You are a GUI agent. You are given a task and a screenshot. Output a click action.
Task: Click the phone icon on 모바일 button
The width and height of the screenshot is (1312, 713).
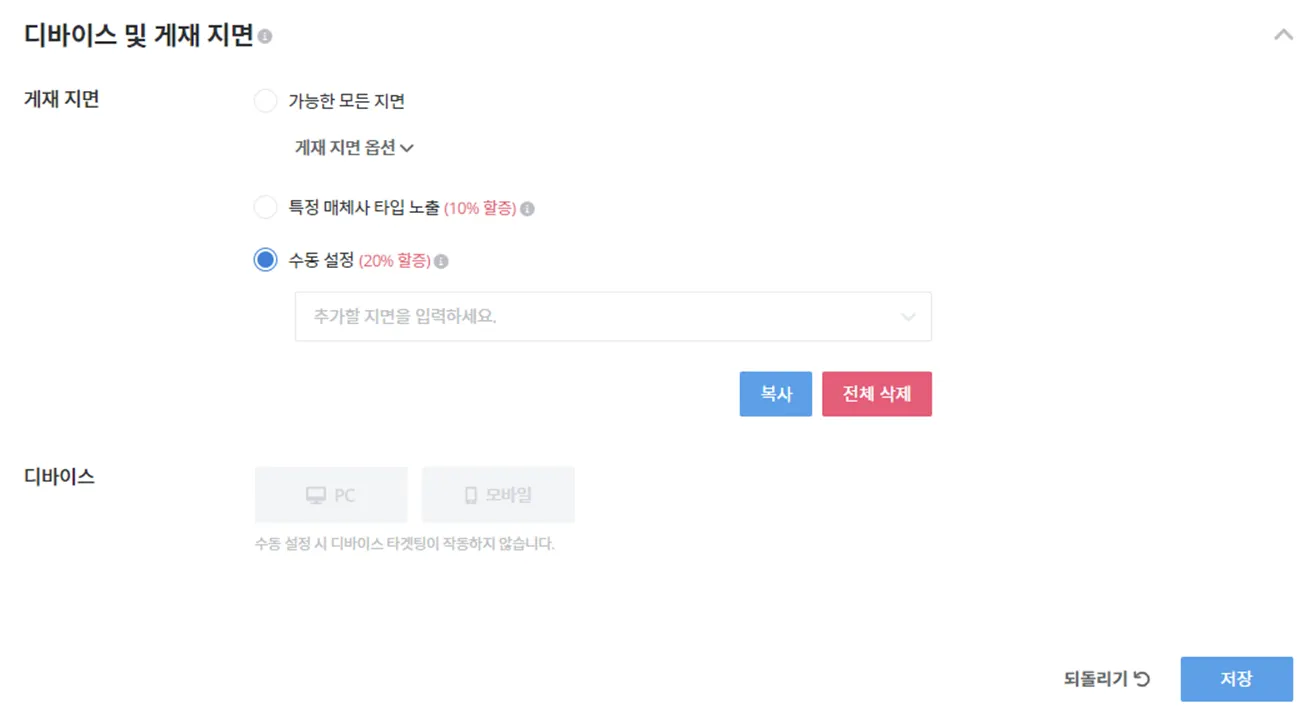tap(471, 495)
